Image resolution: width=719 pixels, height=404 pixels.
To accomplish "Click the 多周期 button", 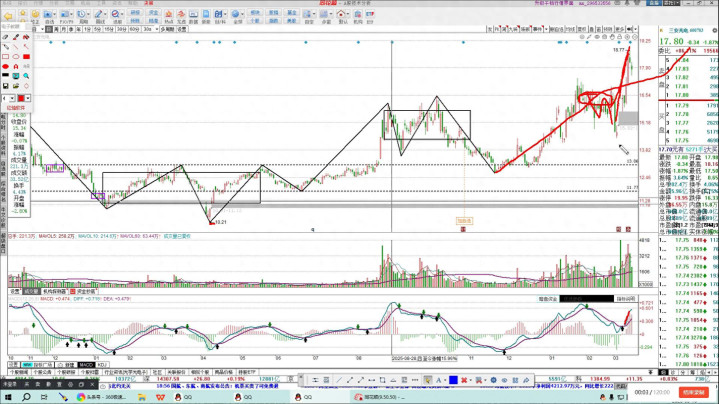I will coord(169,29).
